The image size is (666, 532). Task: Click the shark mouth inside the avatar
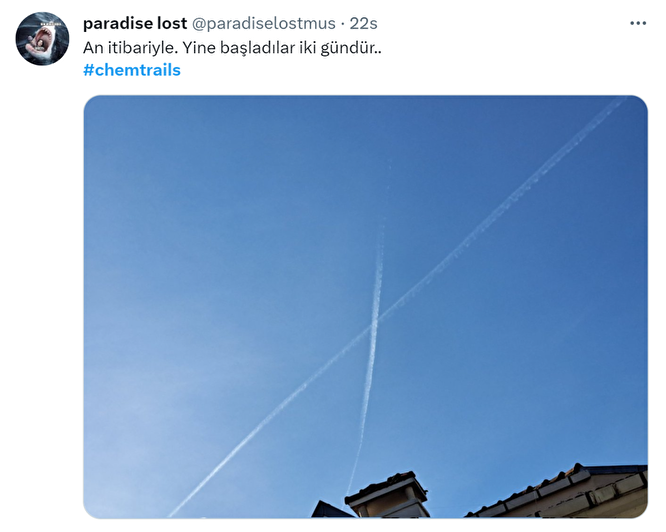[x=43, y=39]
